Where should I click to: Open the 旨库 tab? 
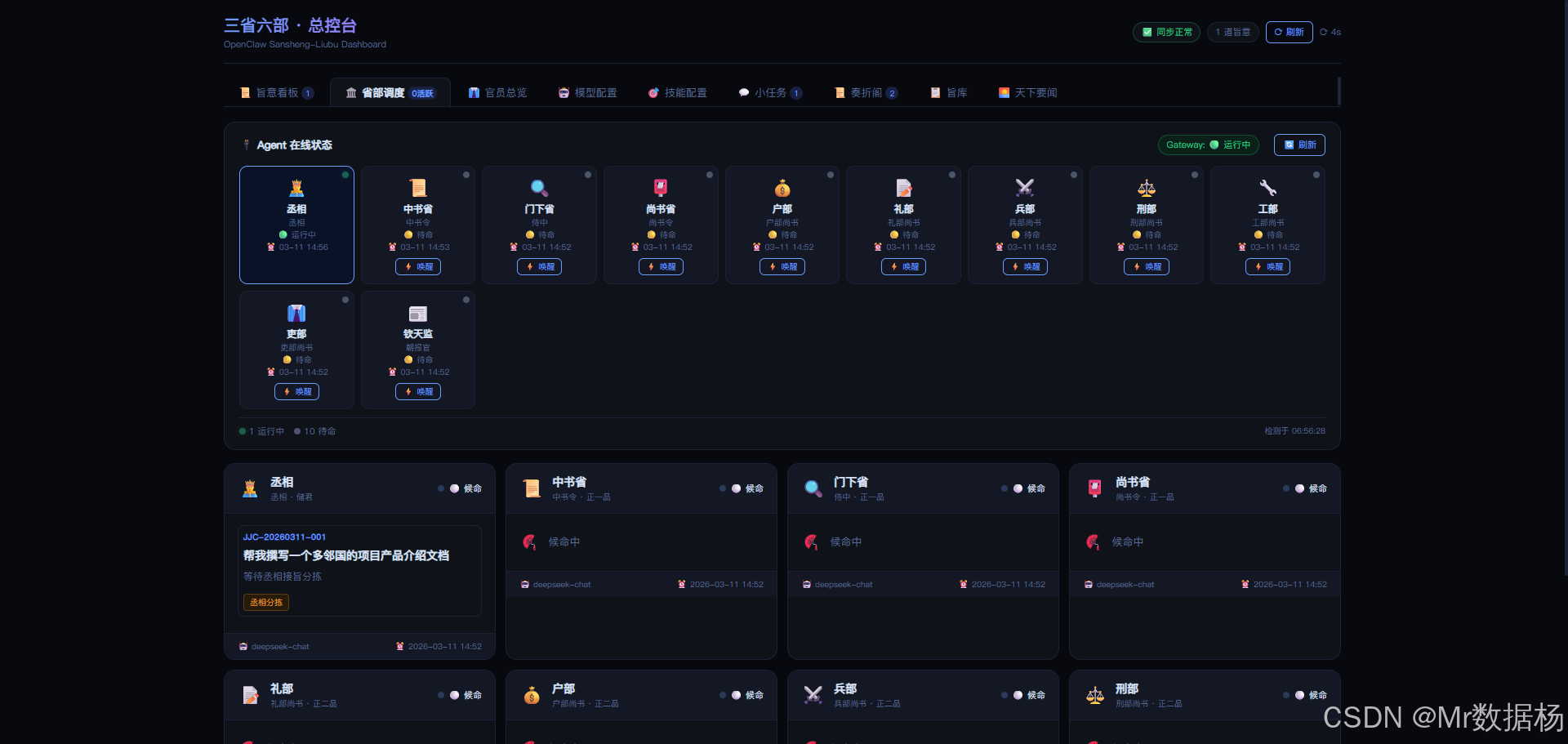pos(949,93)
